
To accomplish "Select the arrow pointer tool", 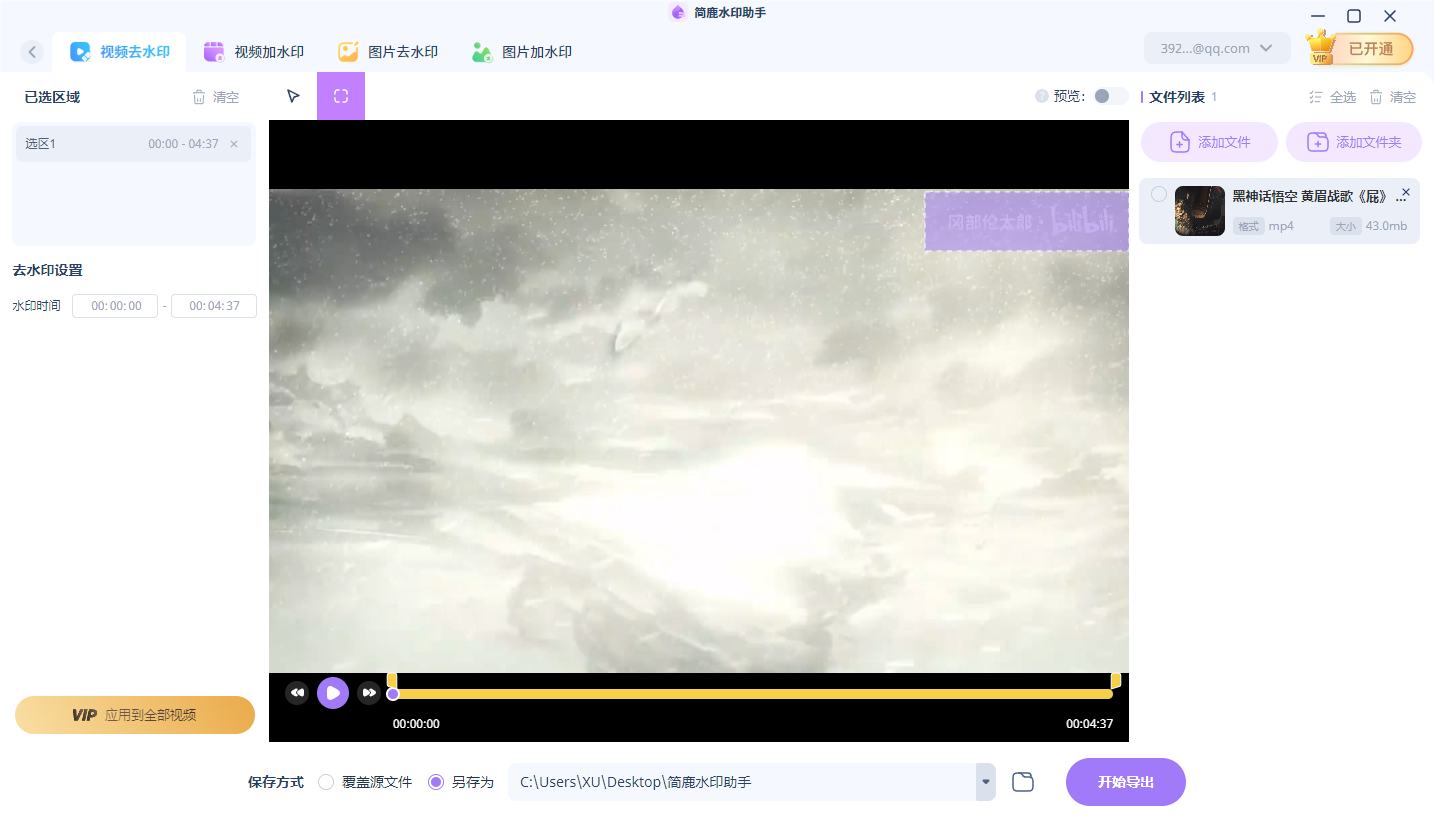I will [293, 96].
